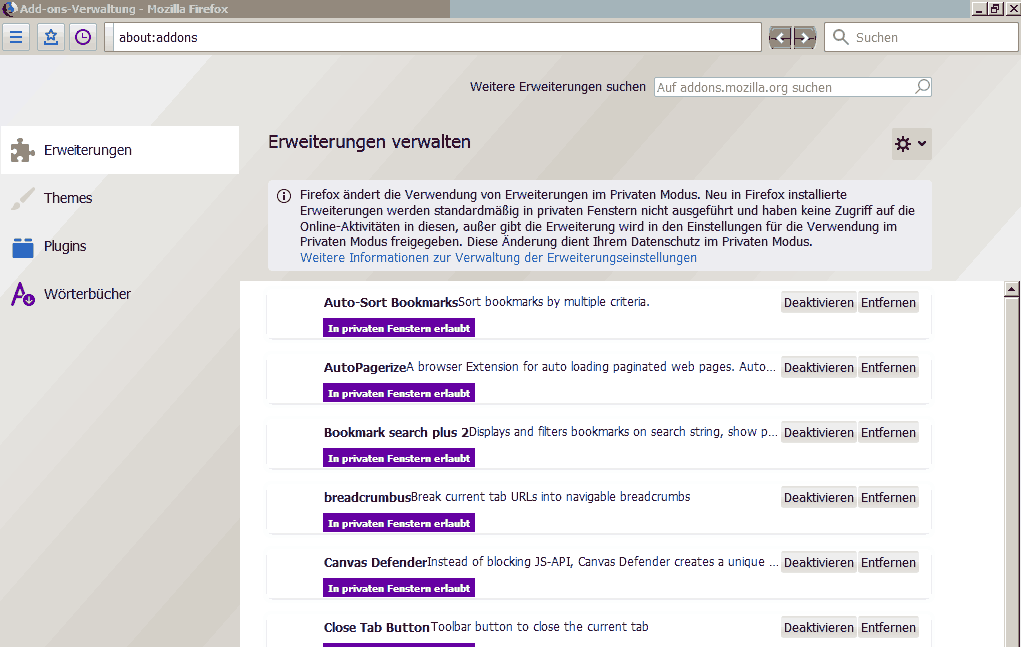This screenshot has width=1021, height=647.
Task: Click the Auto-Sort Bookmarks extension name
Action: [391, 303]
